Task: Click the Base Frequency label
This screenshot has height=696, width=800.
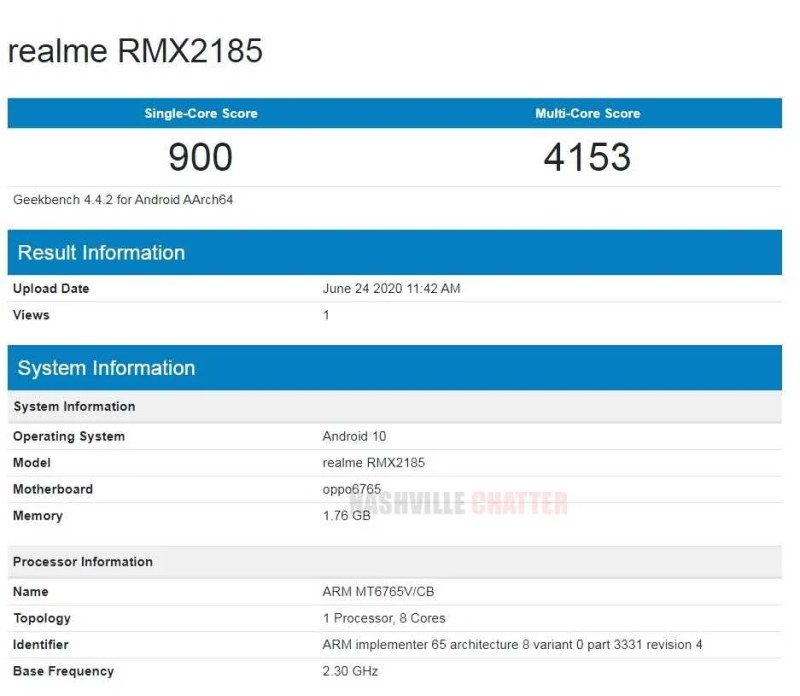Action: point(63,672)
